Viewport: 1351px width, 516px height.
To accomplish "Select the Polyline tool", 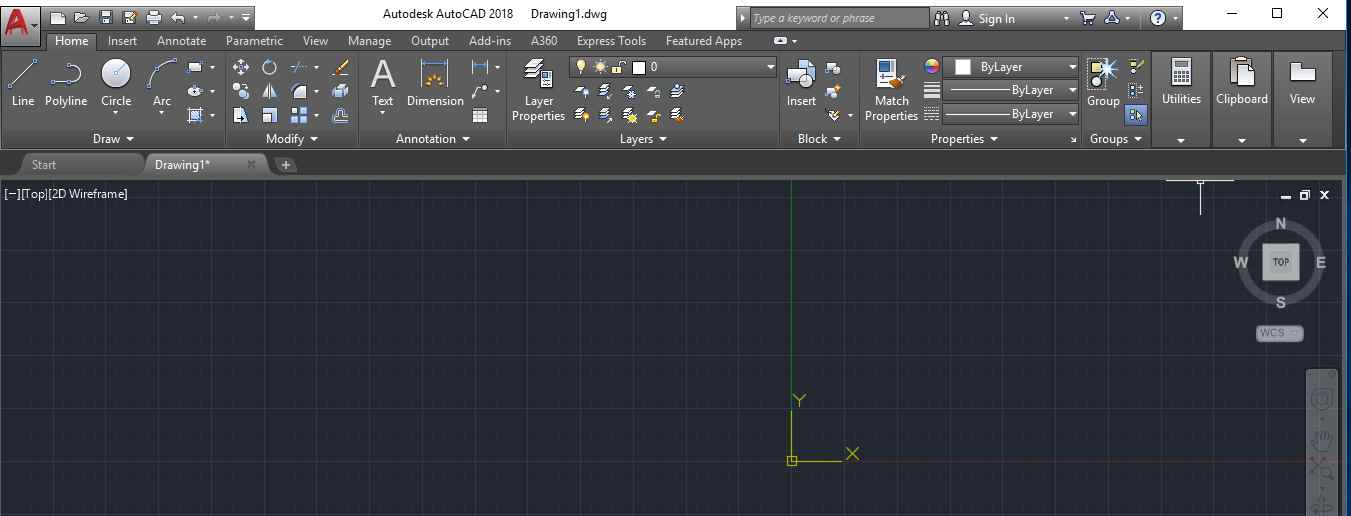I will [x=66, y=83].
